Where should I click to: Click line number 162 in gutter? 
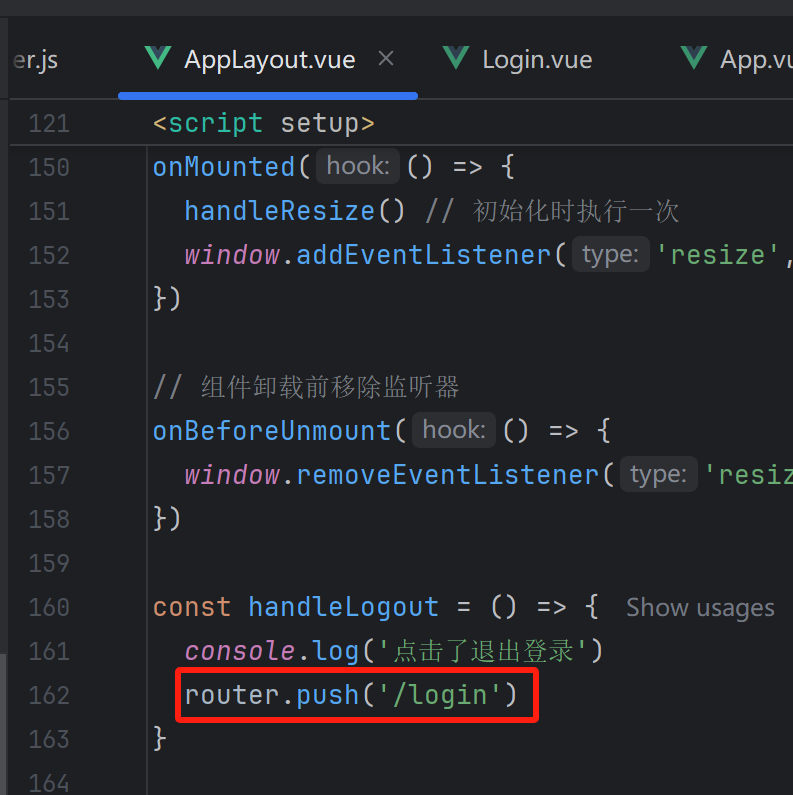click(49, 695)
